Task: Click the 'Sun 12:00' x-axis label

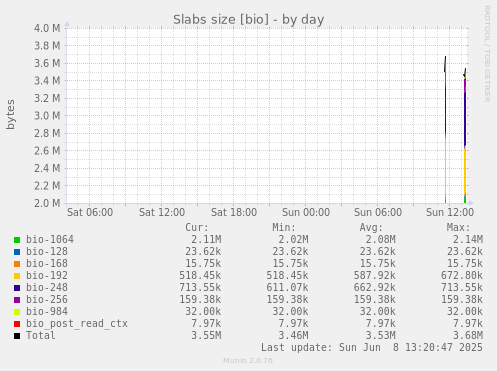Action: pyautogui.click(x=450, y=212)
